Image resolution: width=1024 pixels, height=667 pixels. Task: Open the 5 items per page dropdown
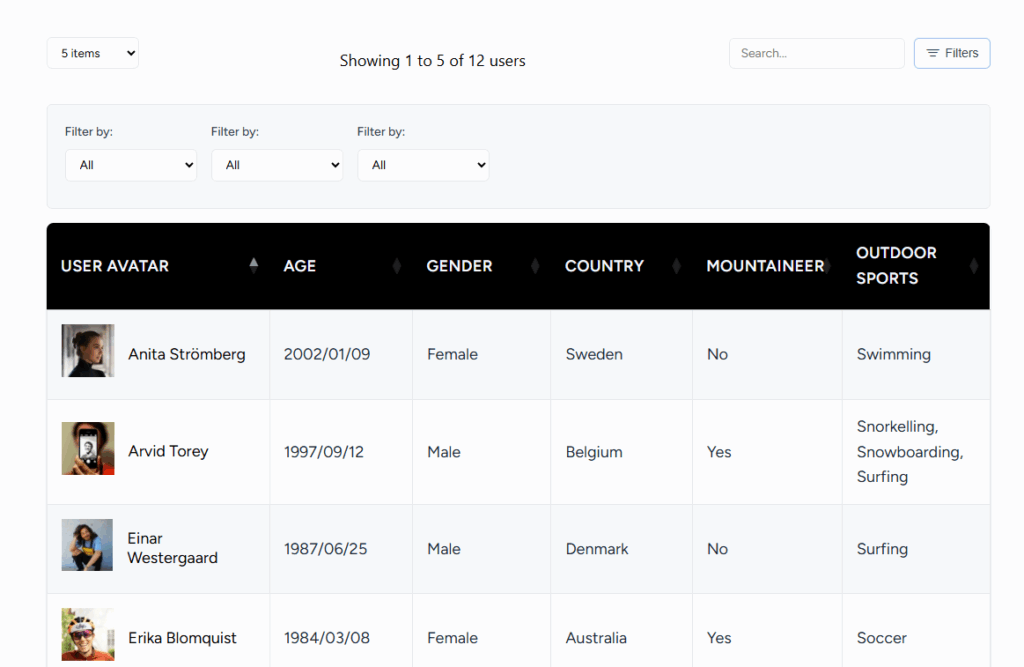pos(92,53)
